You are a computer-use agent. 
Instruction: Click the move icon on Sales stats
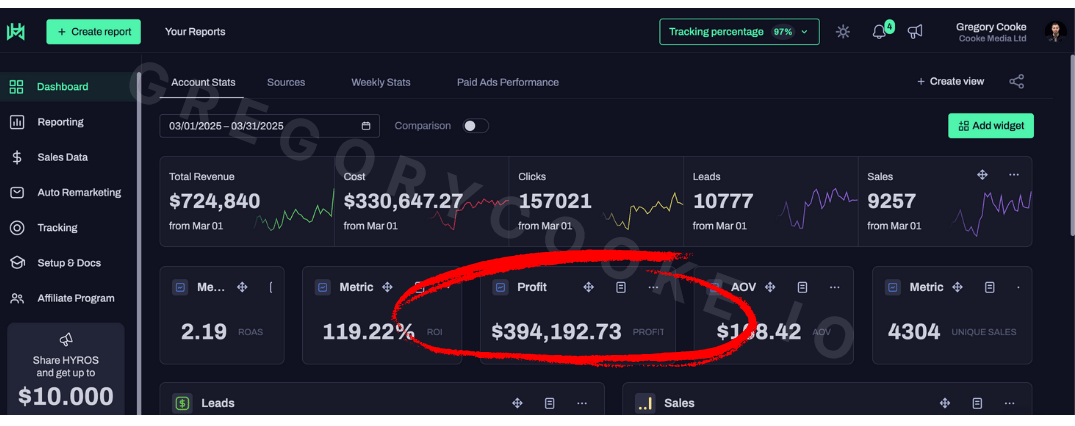pos(982,175)
